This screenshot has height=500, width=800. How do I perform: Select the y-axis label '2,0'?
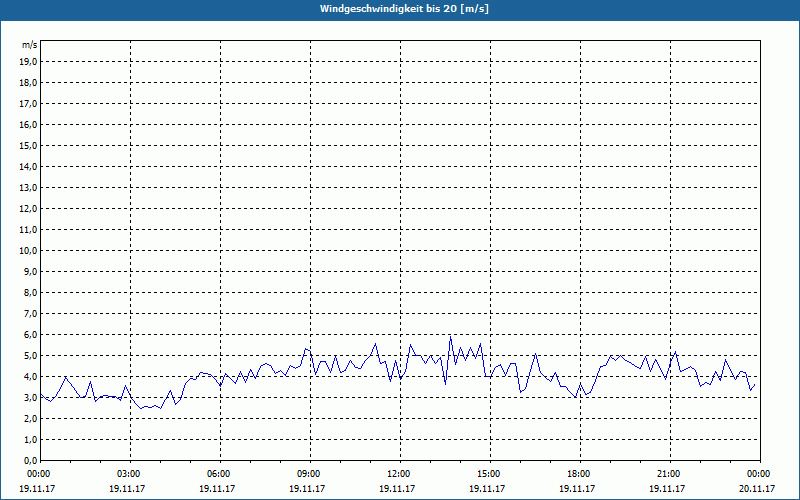pyautogui.click(x=30, y=418)
